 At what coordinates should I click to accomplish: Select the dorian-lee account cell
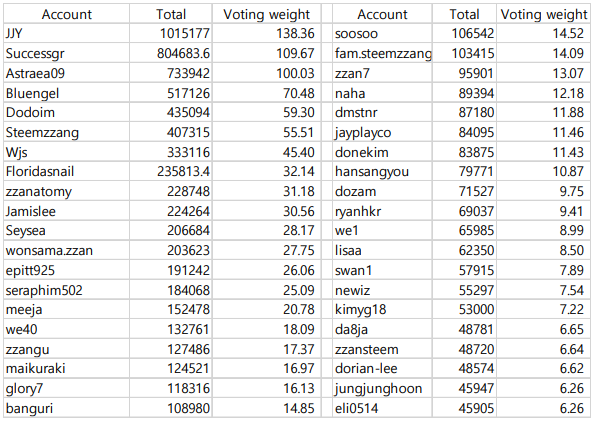pos(382,369)
